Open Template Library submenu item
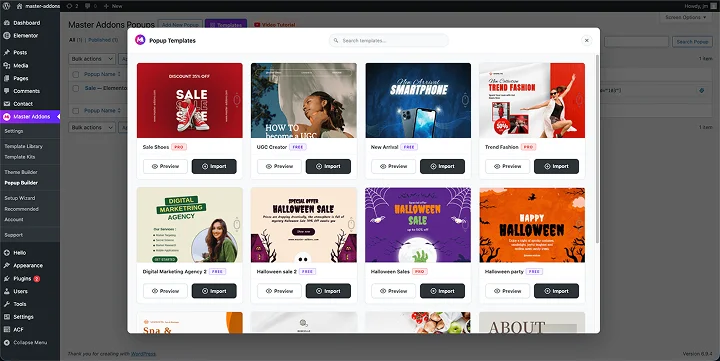 (x=23, y=146)
